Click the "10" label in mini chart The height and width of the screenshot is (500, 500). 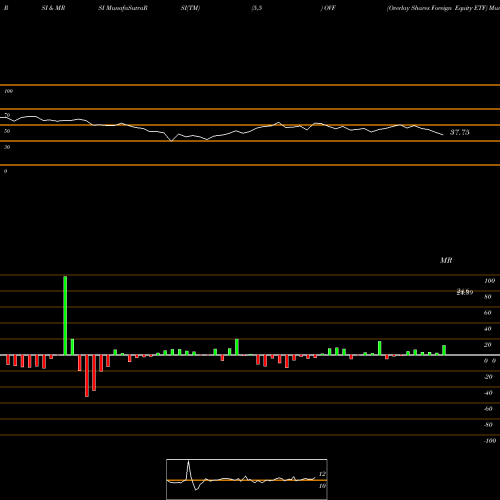coord(322,486)
